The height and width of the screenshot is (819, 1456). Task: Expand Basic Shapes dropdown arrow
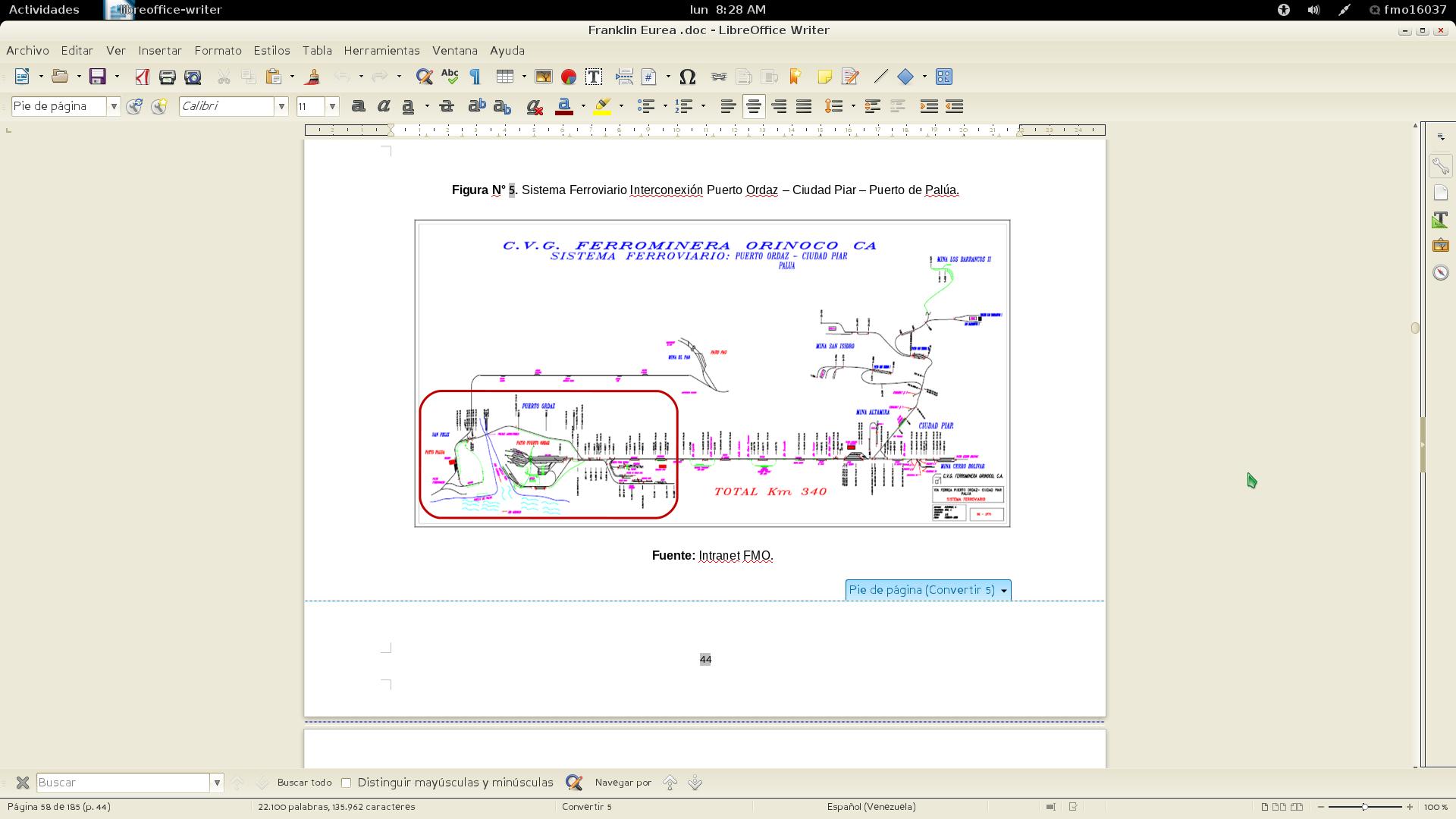click(x=924, y=77)
